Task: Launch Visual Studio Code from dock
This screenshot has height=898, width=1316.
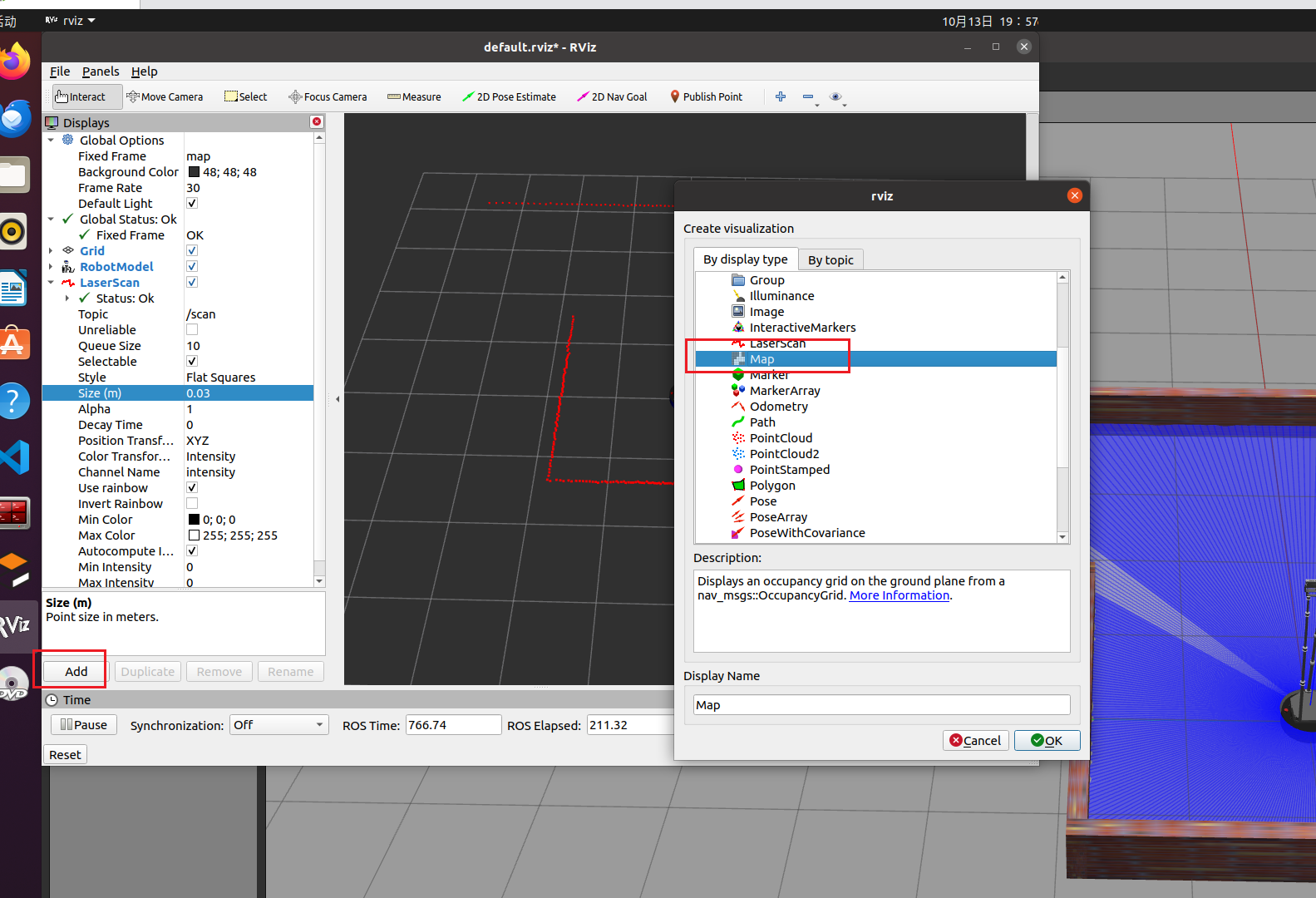Action: pos(14,457)
